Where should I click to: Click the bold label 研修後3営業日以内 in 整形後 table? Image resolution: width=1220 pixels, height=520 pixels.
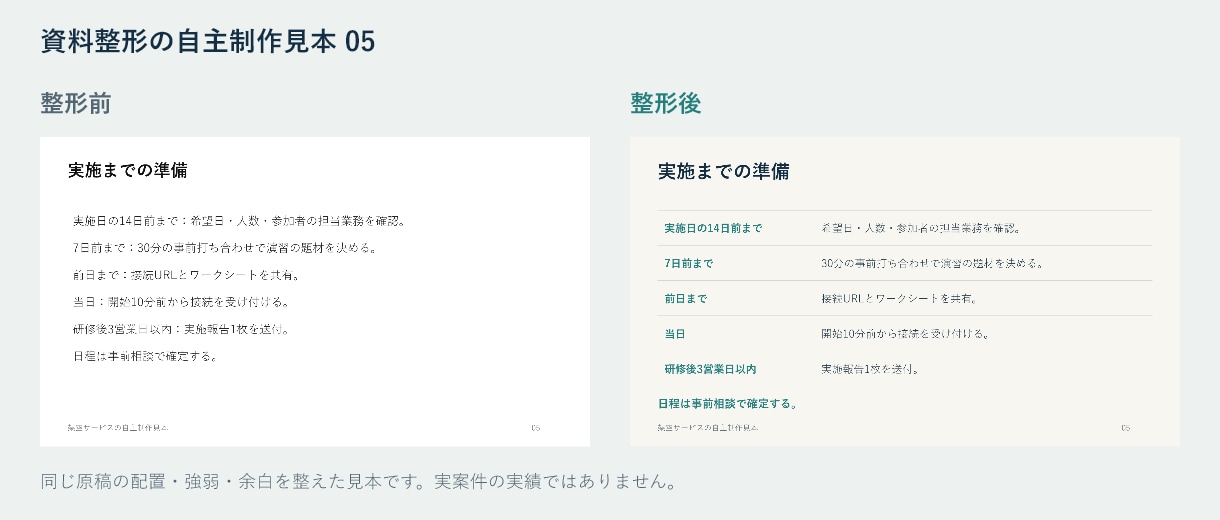point(710,369)
